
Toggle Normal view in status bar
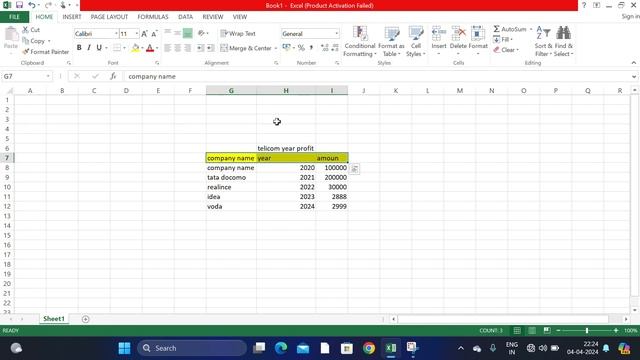pos(517,330)
